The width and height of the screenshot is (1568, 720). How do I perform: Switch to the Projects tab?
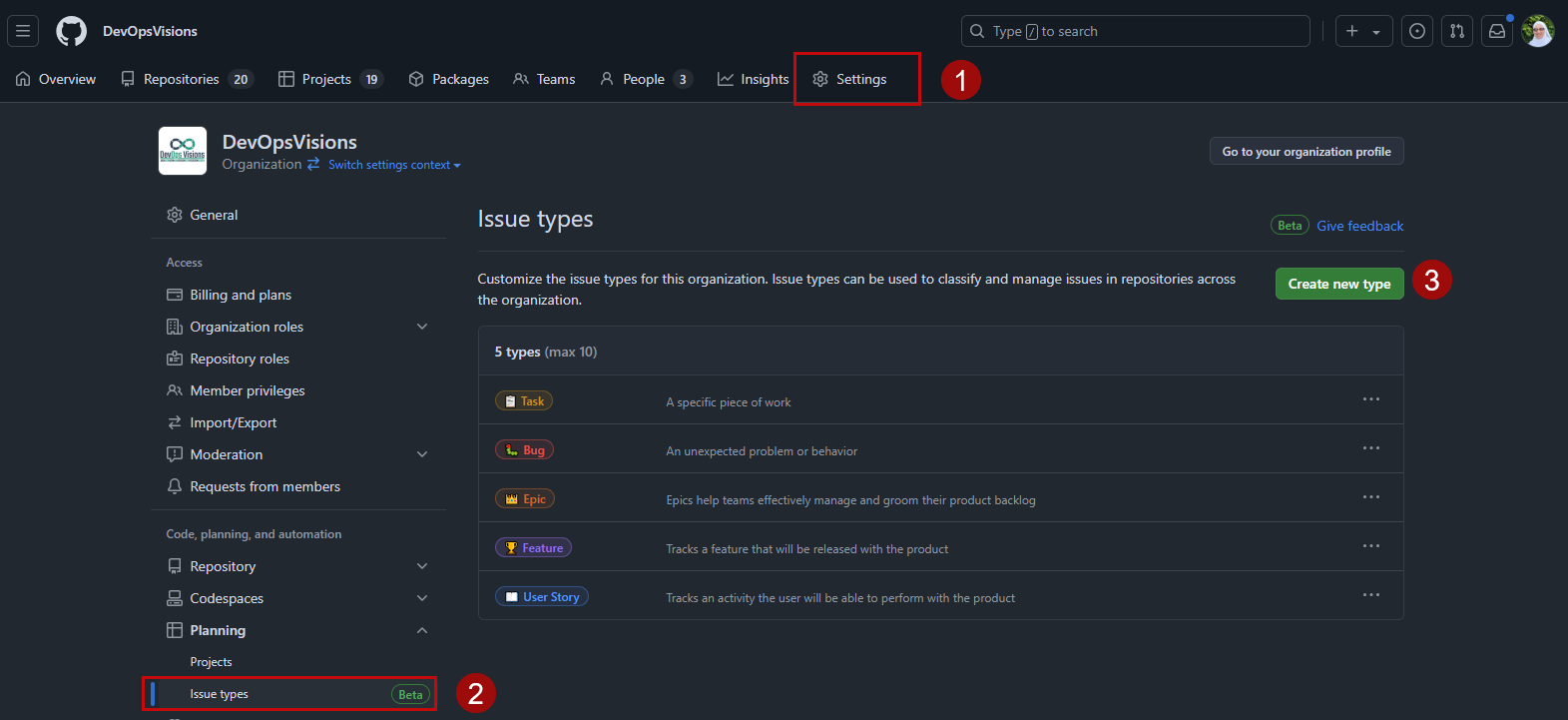click(x=330, y=79)
